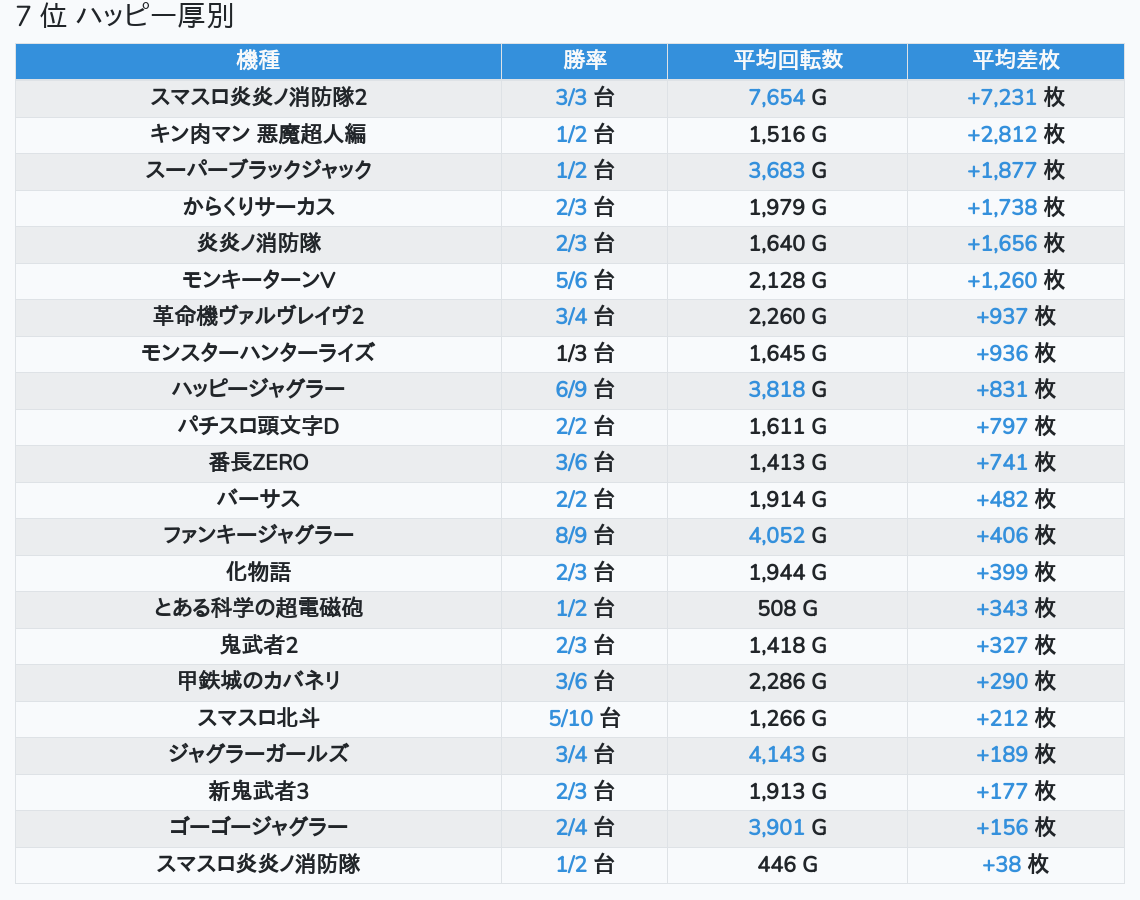Select the モンキーターンV machine name
This screenshot has height=900, width=1140.
[x=258, y=280]
